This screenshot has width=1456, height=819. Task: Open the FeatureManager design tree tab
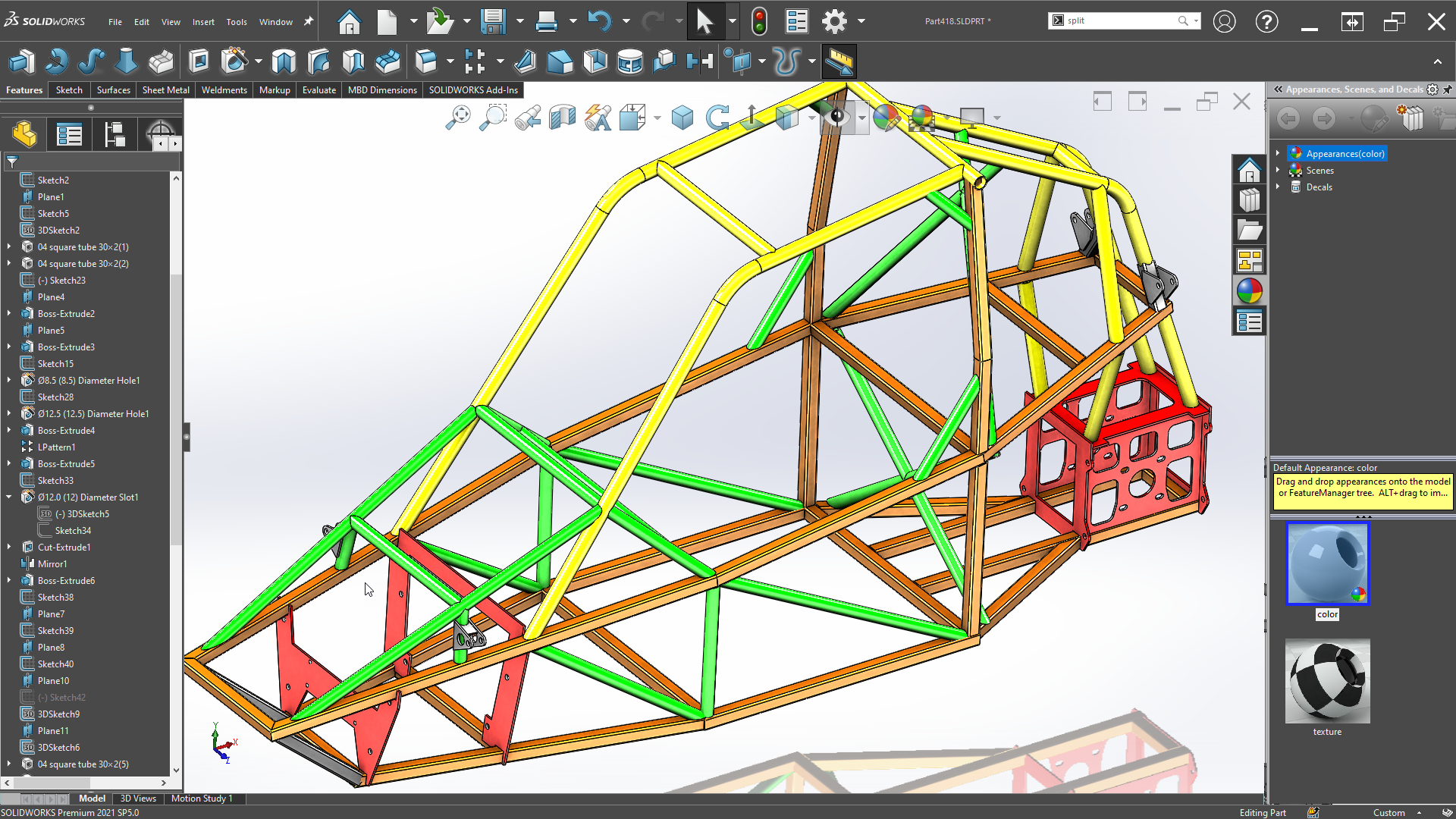point(24,134)
